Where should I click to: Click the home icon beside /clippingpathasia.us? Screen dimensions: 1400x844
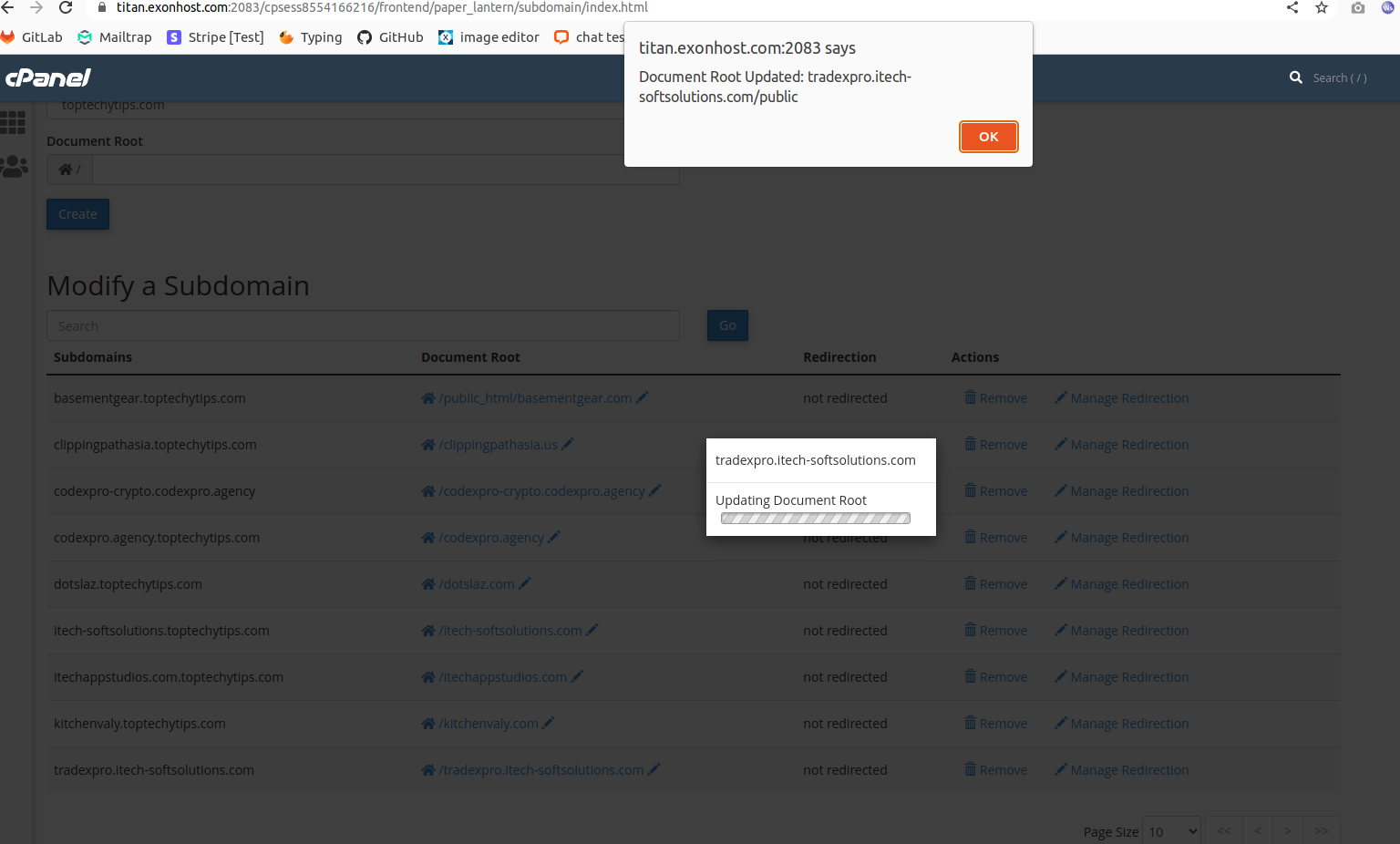[x=428, y=445]
